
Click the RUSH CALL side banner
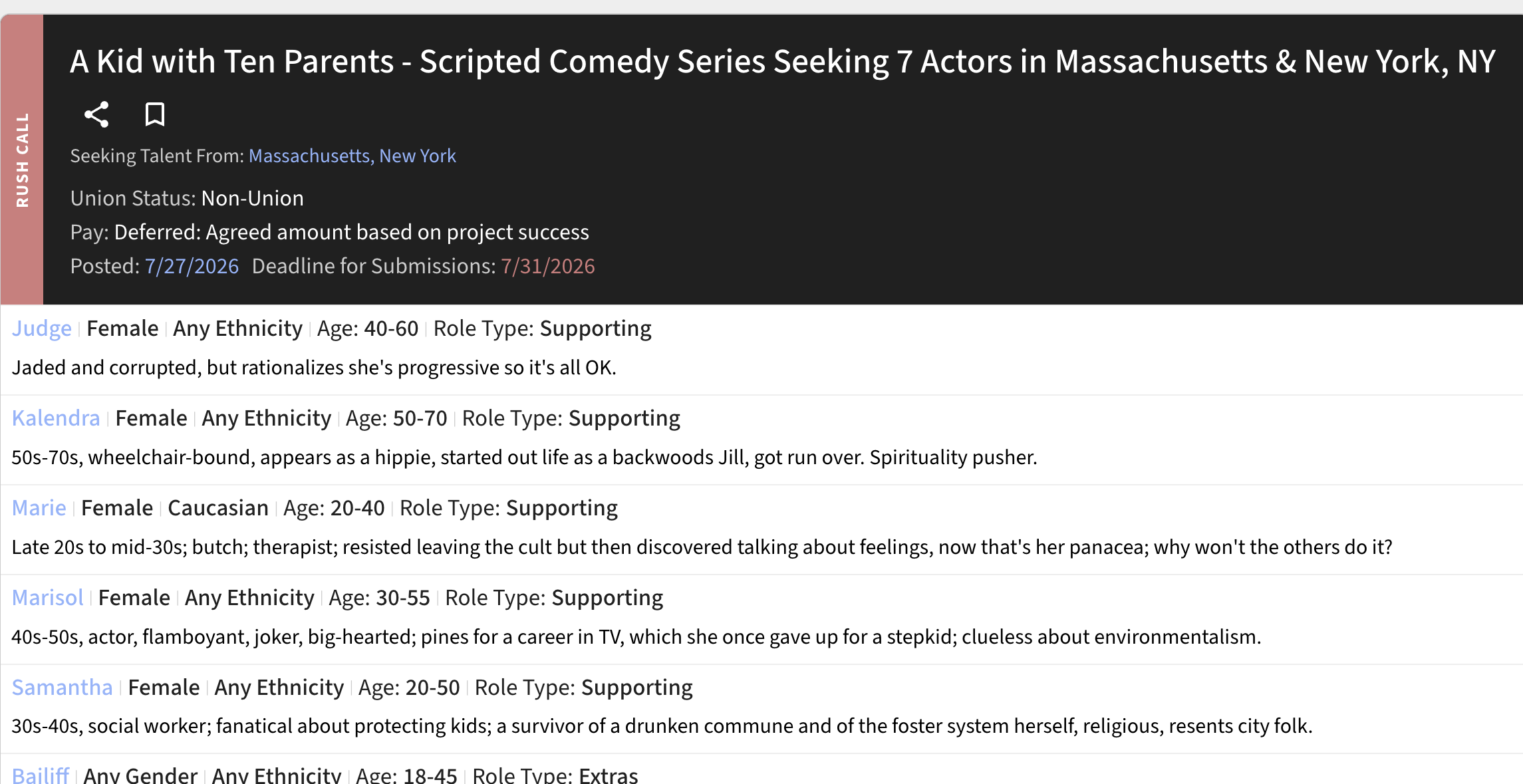click(22, 160)
